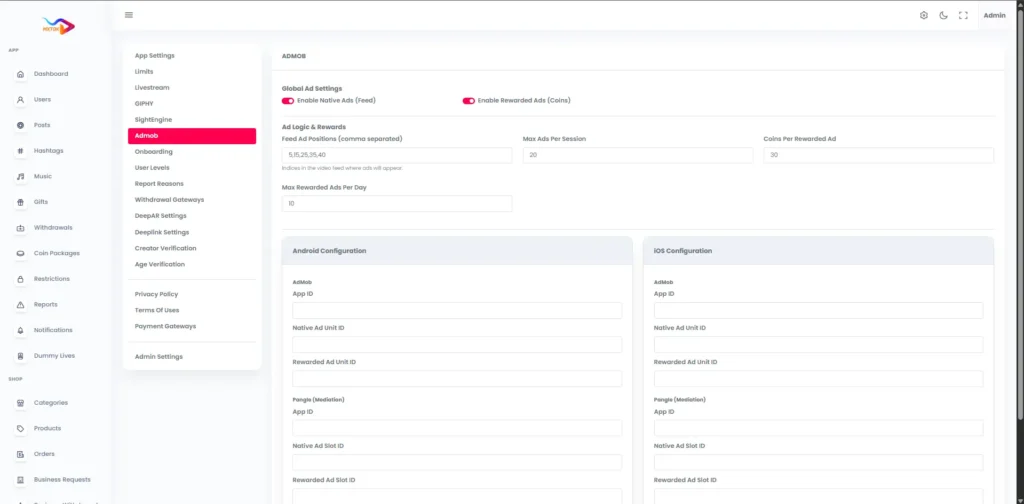Click the Gifts icon
This screenshot has width=1024, height=504.
(x=20, y=202)
